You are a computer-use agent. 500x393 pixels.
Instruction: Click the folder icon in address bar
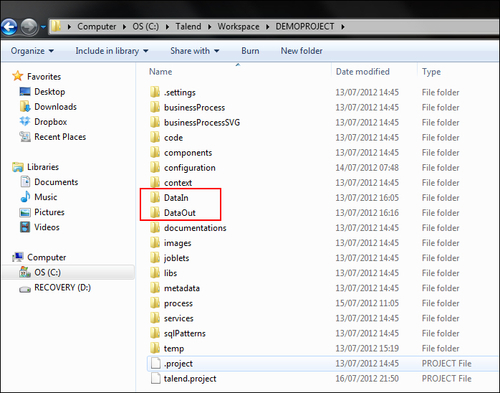coord(56,26)
